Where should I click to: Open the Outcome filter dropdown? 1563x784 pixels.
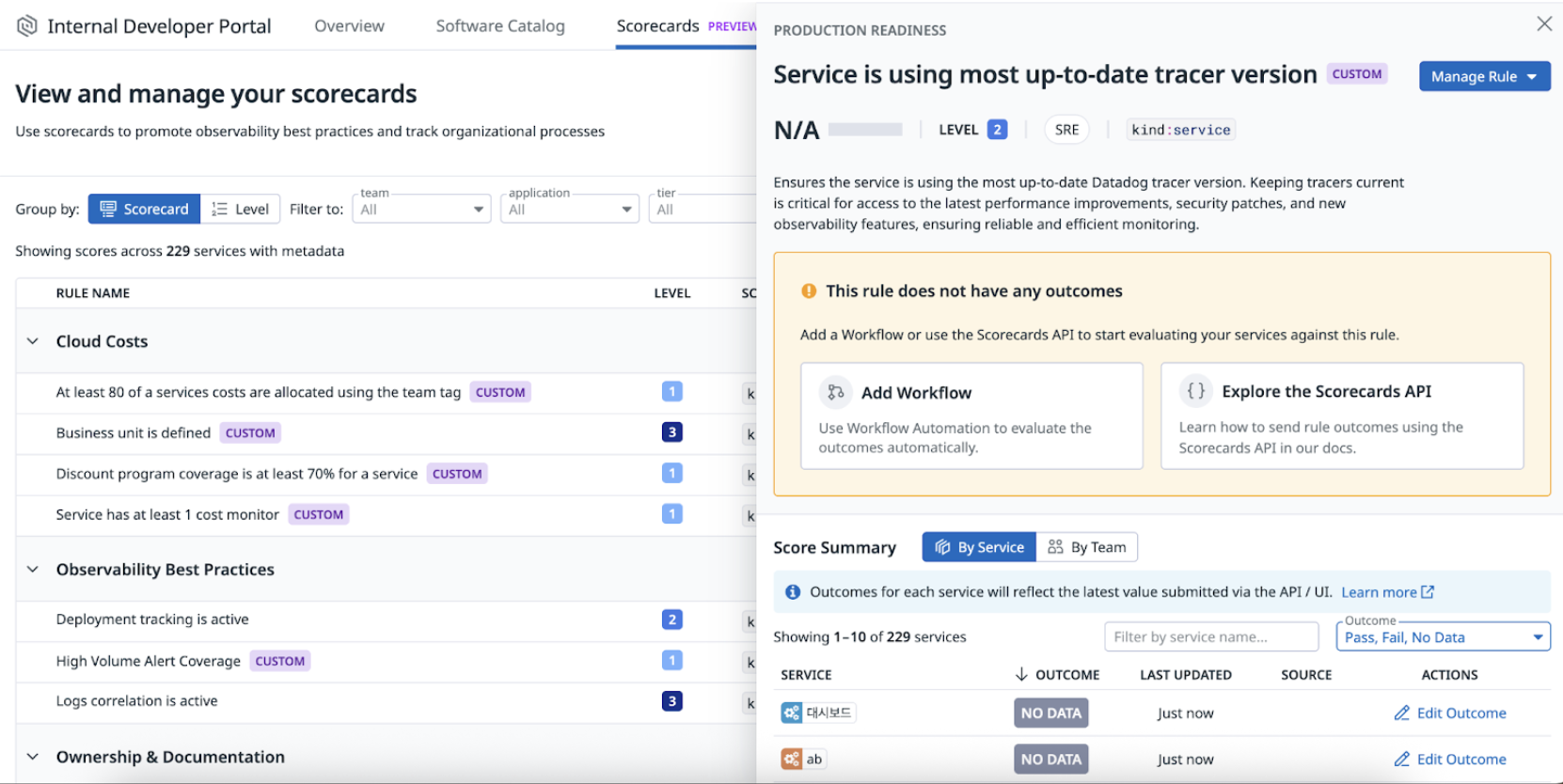click(x=1443, y=637)
